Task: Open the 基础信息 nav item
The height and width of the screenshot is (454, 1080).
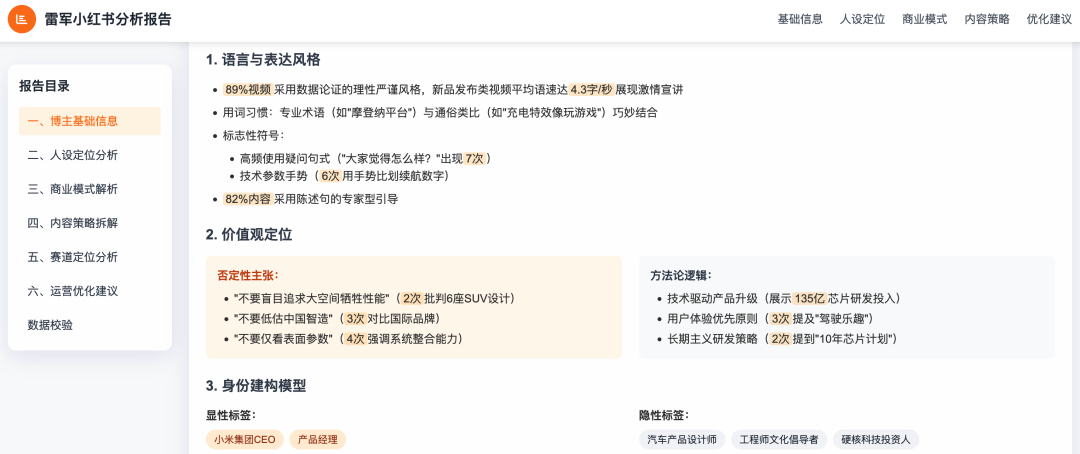Action: pyautogui.click(x=800, y=19)
